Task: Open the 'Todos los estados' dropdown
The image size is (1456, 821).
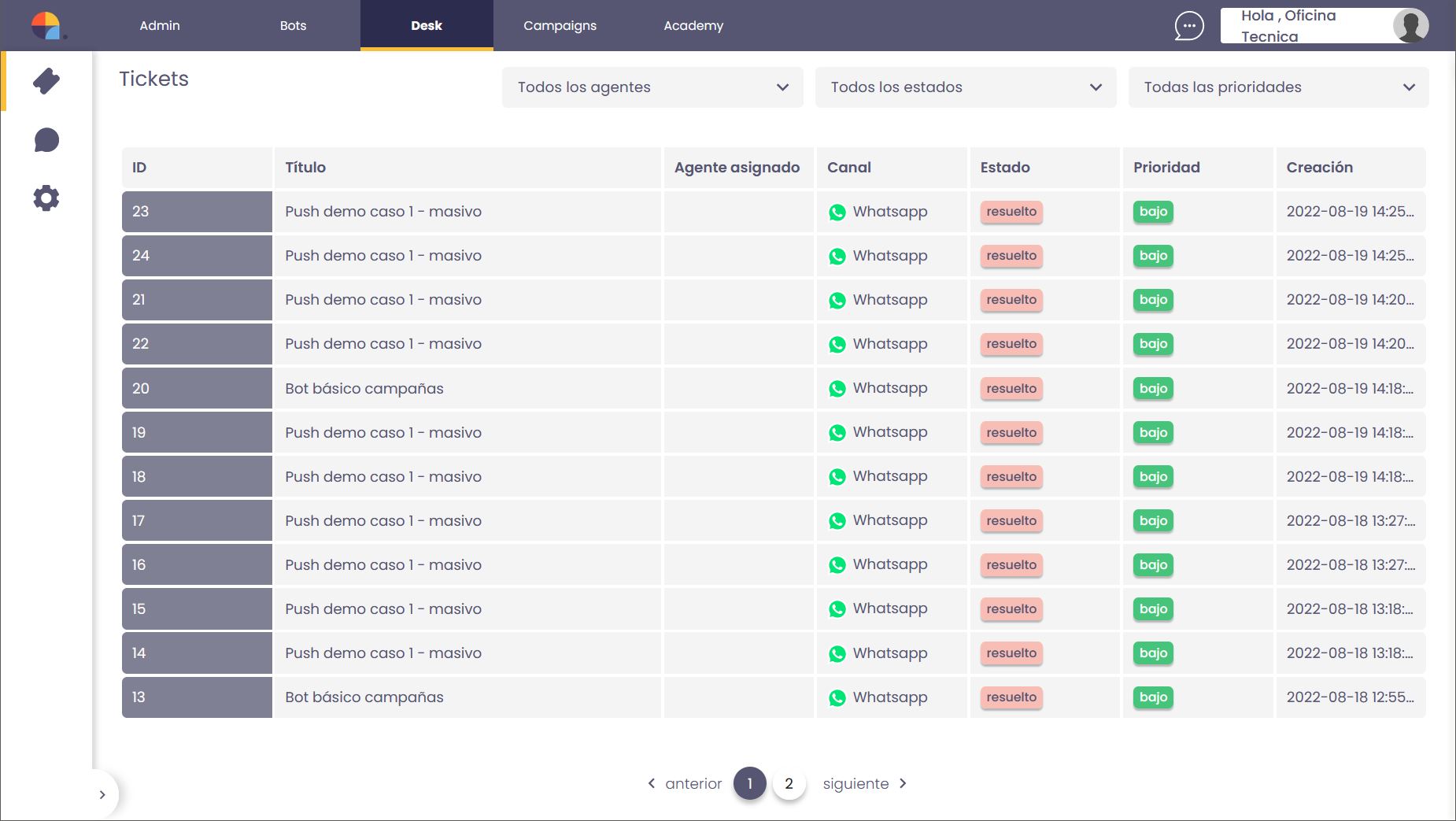Action: coord(965,87)
